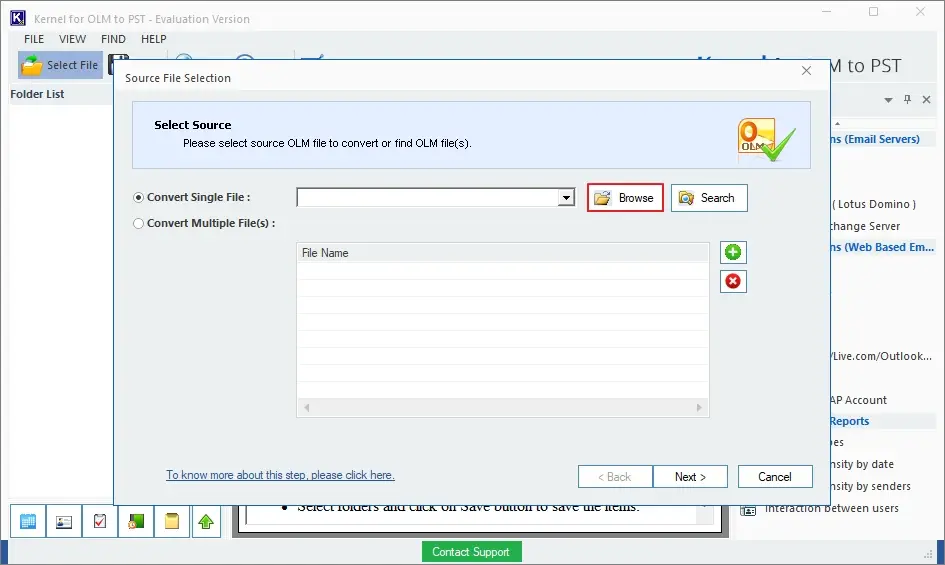This screenshot has height=565, width=945.
Task: Select the IMAP Account entry in right panel
Action: click(859, 400)
